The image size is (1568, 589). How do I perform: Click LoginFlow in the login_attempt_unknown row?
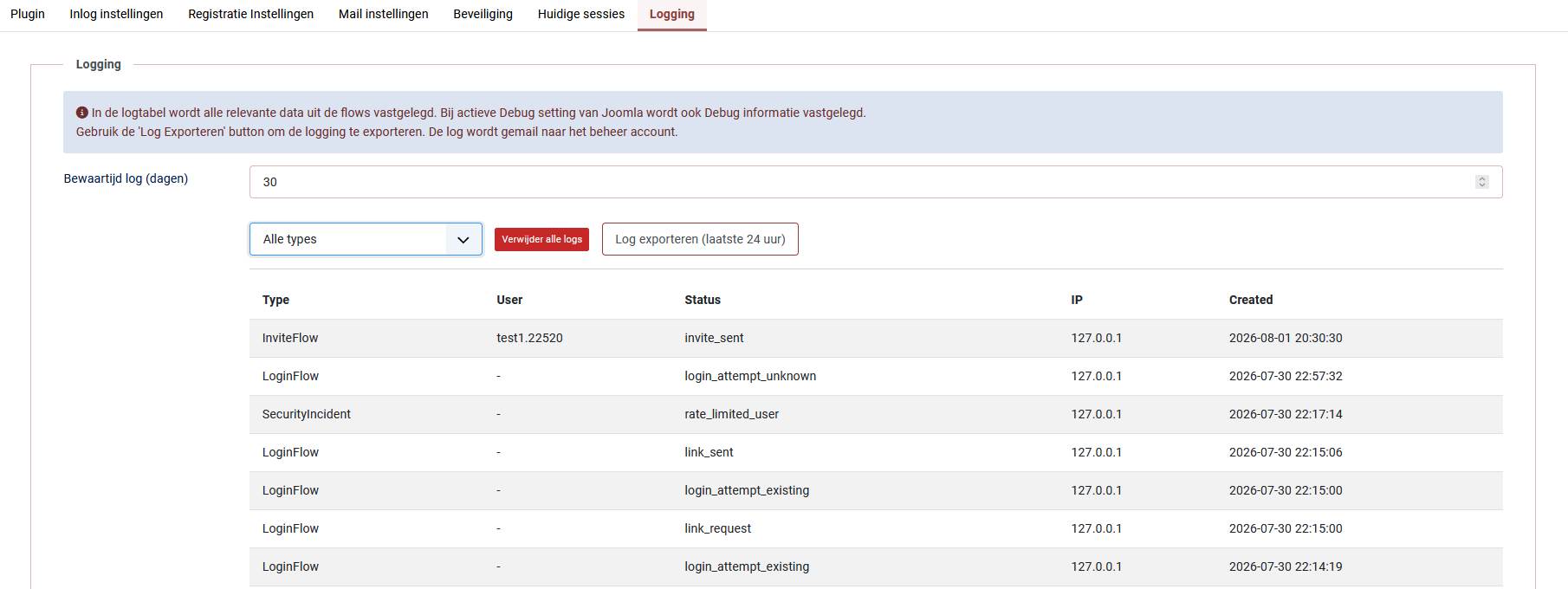point(290,376)
